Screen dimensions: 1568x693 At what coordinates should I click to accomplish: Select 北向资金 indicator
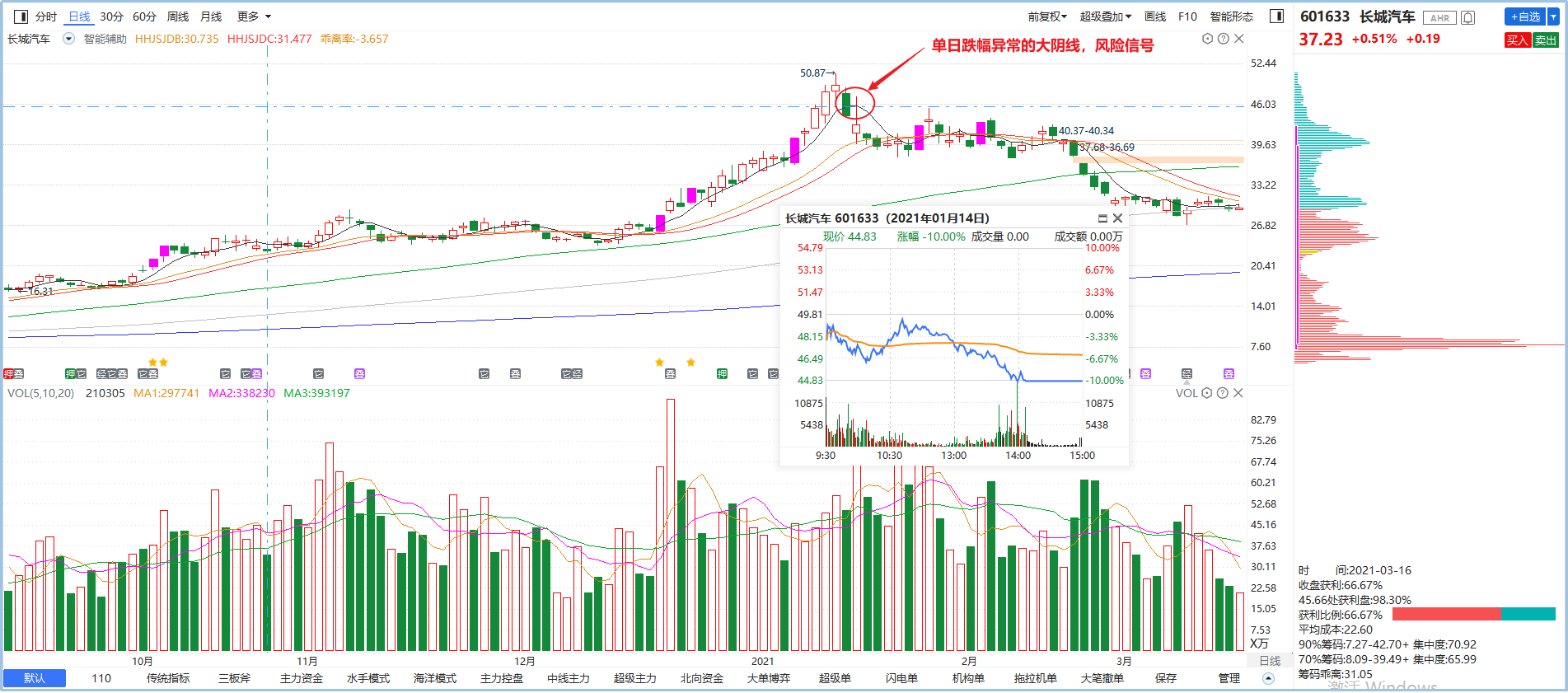pos(702,678)
